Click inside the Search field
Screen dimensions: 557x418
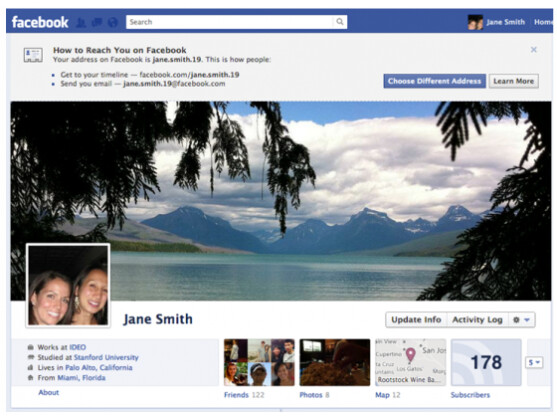coord(230,22)
